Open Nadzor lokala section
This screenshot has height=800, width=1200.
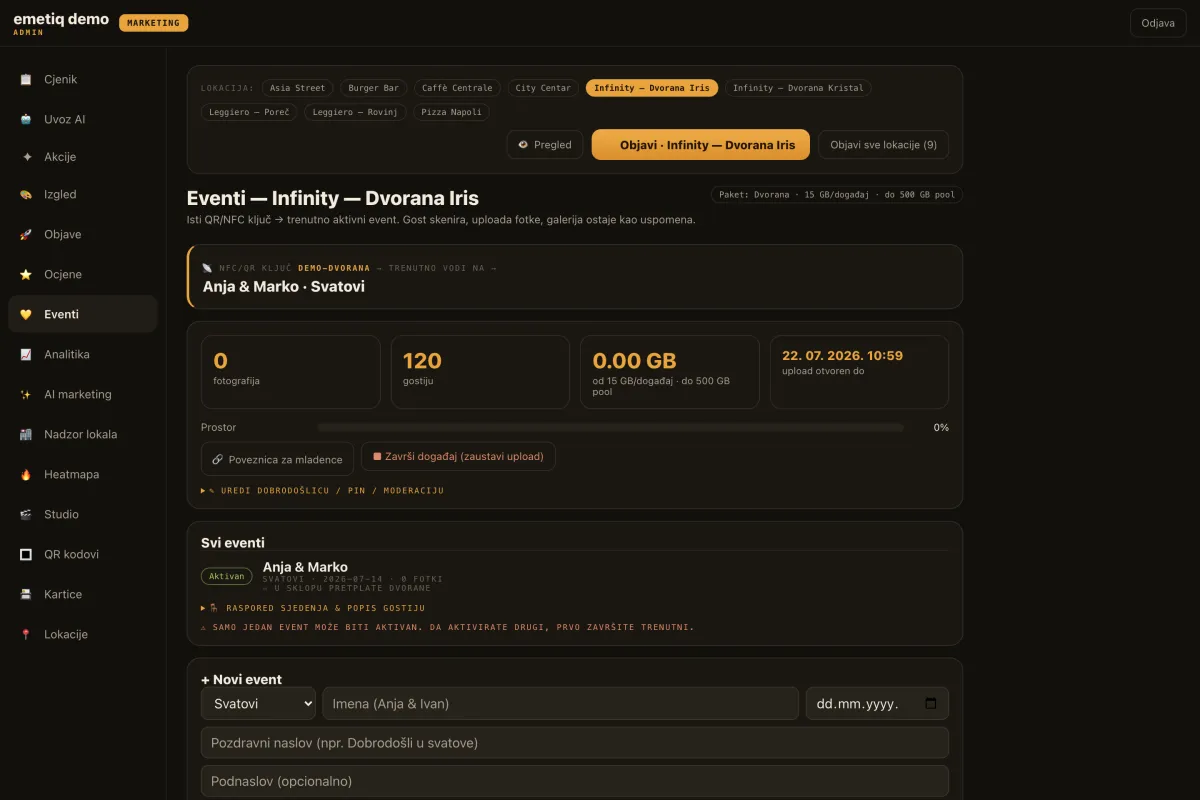(x=83, y=435)
